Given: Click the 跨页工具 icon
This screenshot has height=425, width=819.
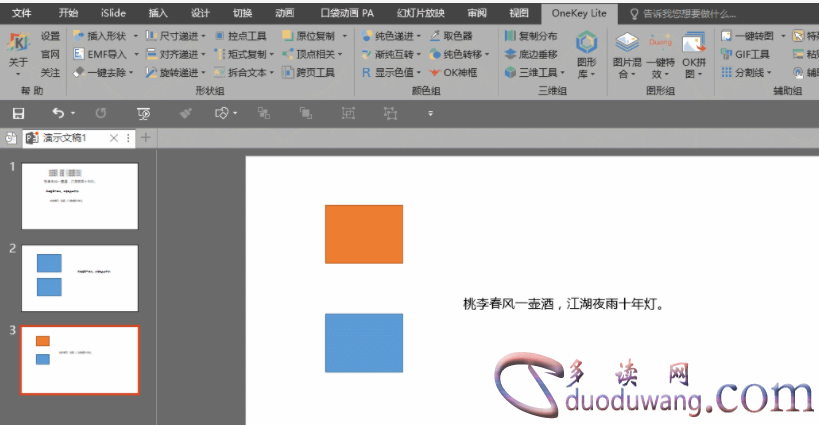Looking at the screenshot, I should (x=309, y=73).
